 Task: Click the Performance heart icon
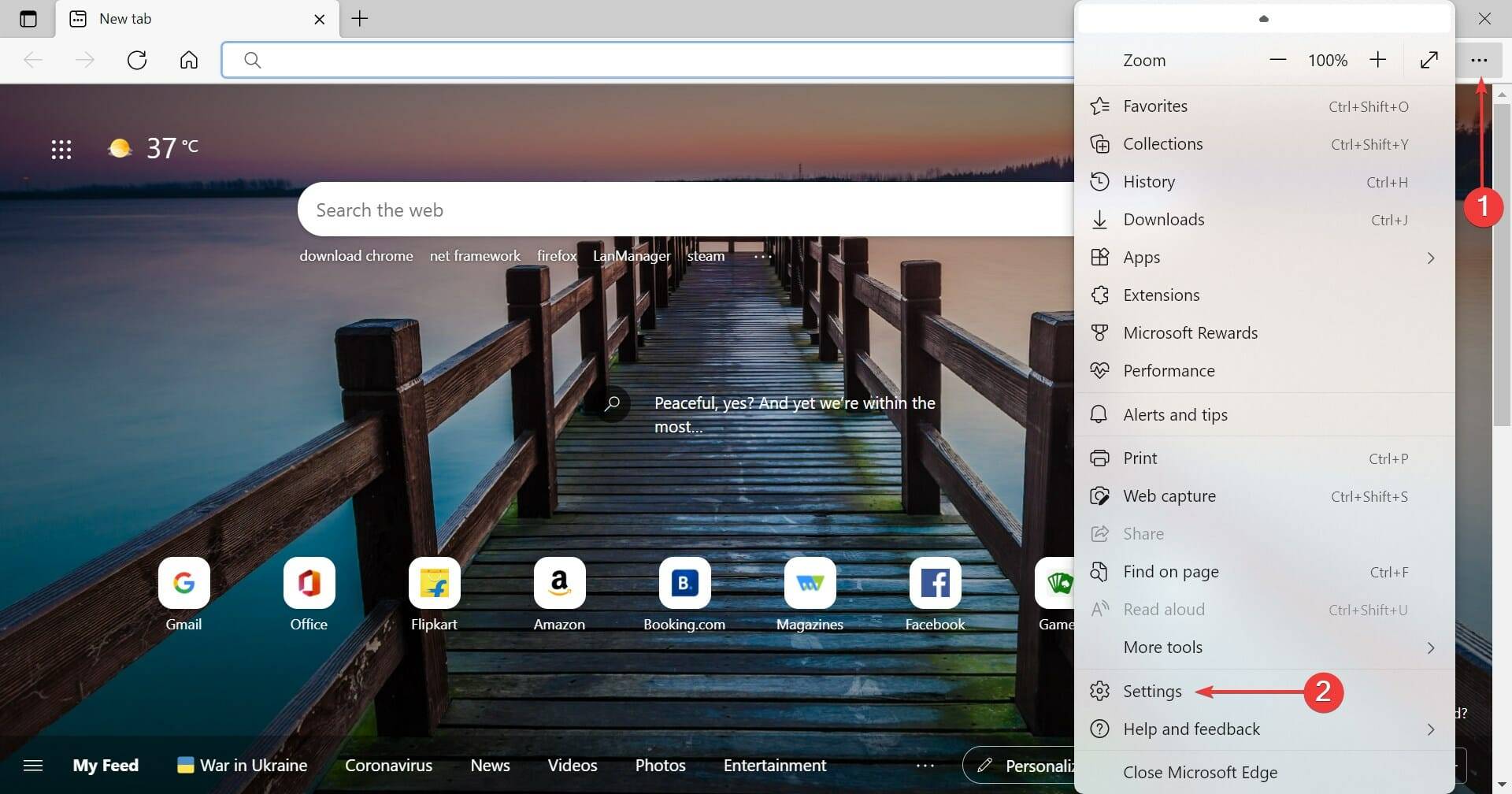pyautogui.click(x=1100, y=370)
